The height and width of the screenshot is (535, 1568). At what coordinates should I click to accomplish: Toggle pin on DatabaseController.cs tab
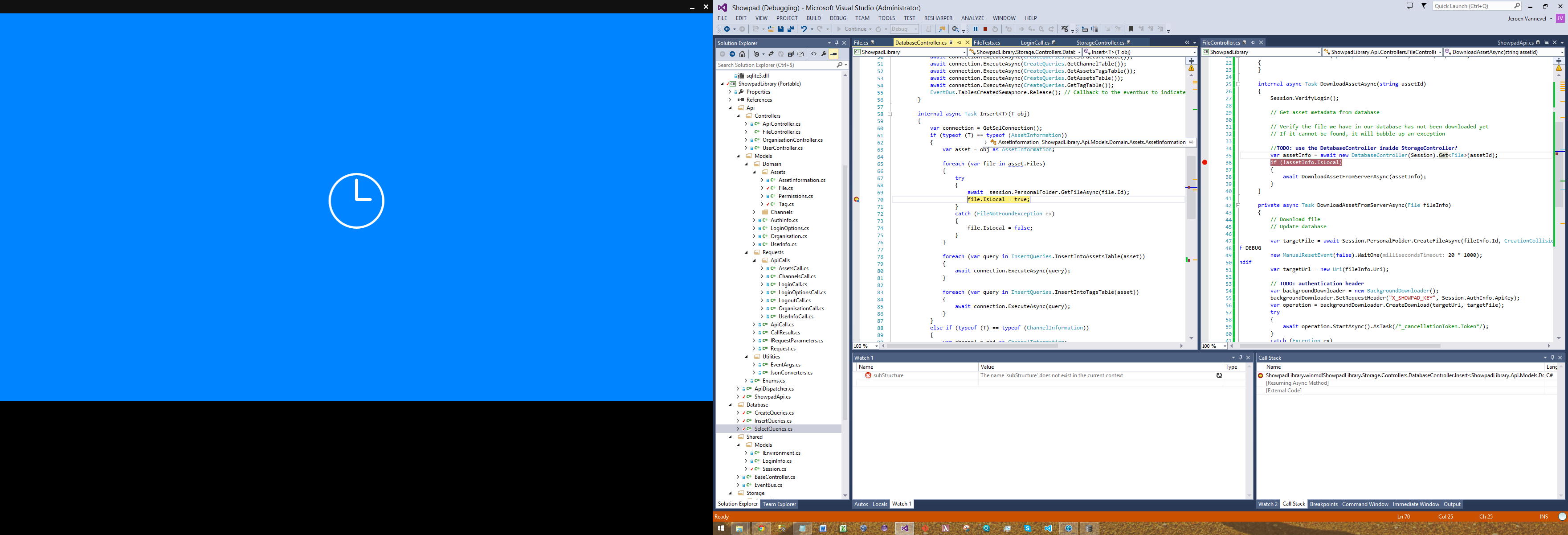960,43
